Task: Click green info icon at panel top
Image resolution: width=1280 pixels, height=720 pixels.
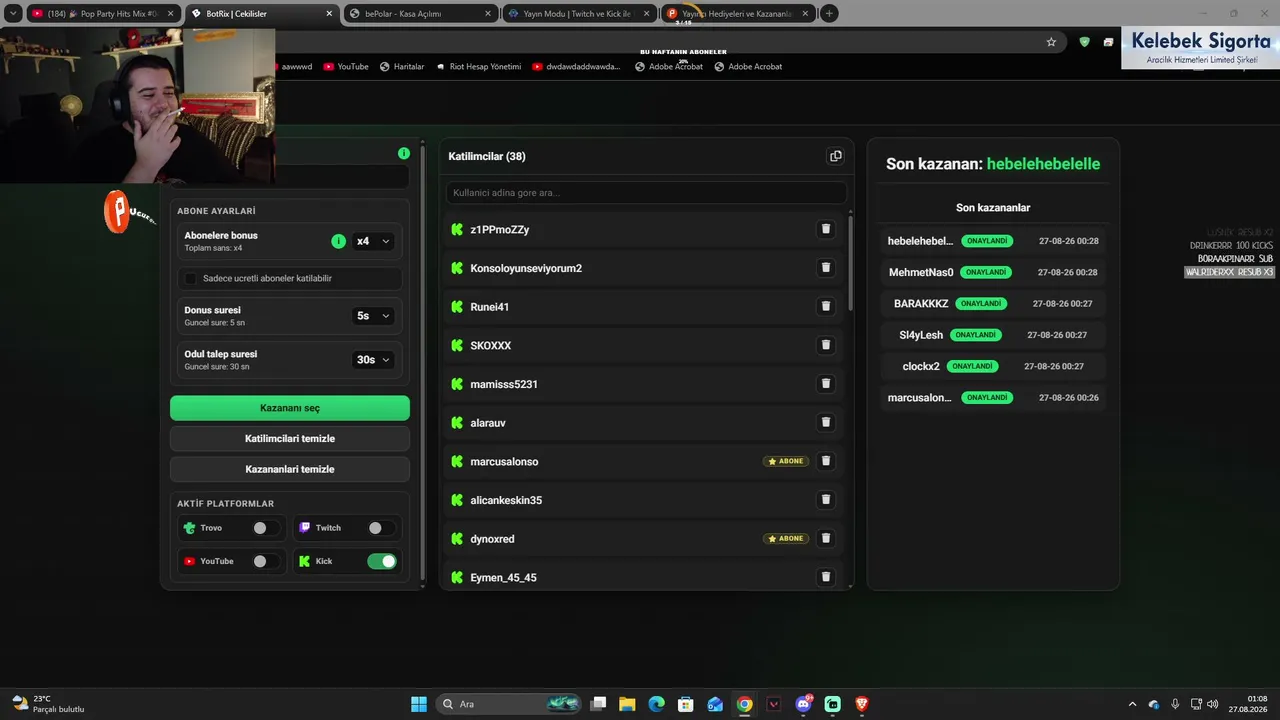Action: coord(404,153)
